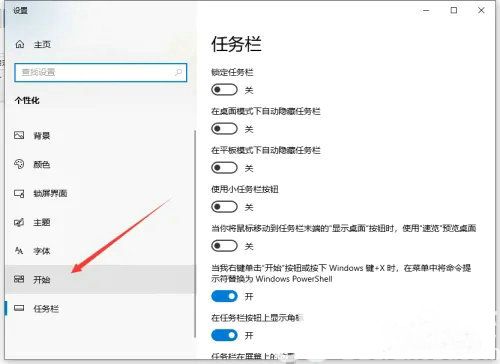The image size is (500, 364).
Task: Close the 设置 window
Action: point(481,10)
